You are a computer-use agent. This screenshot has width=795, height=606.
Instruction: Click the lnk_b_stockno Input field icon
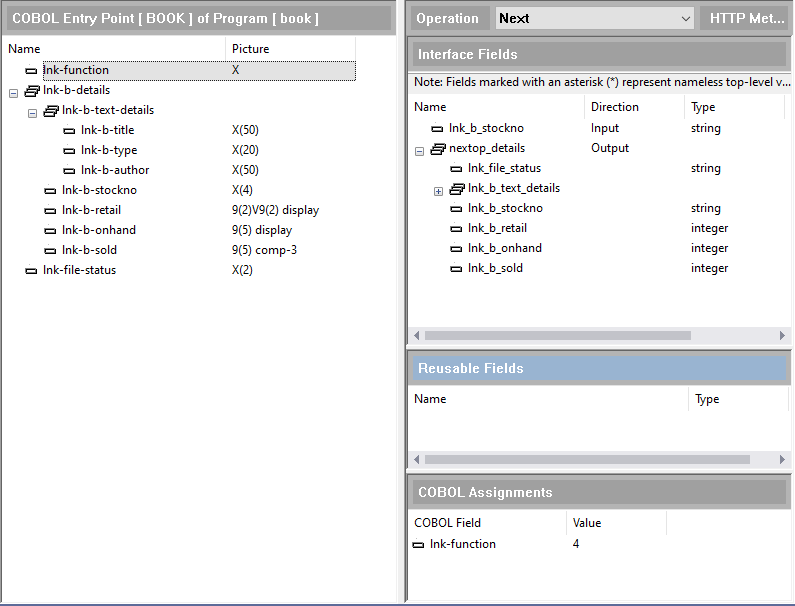[x=437, y=129]
